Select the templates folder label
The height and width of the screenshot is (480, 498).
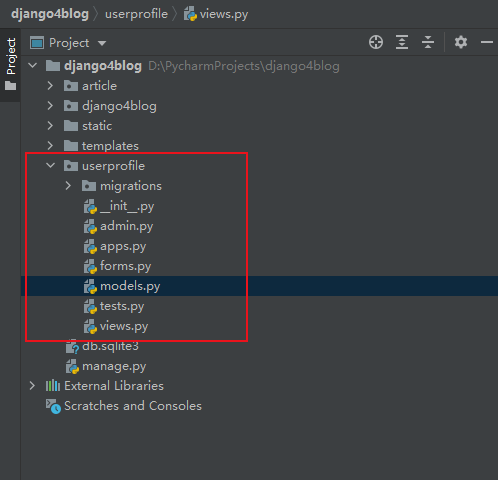coord(110,146)
